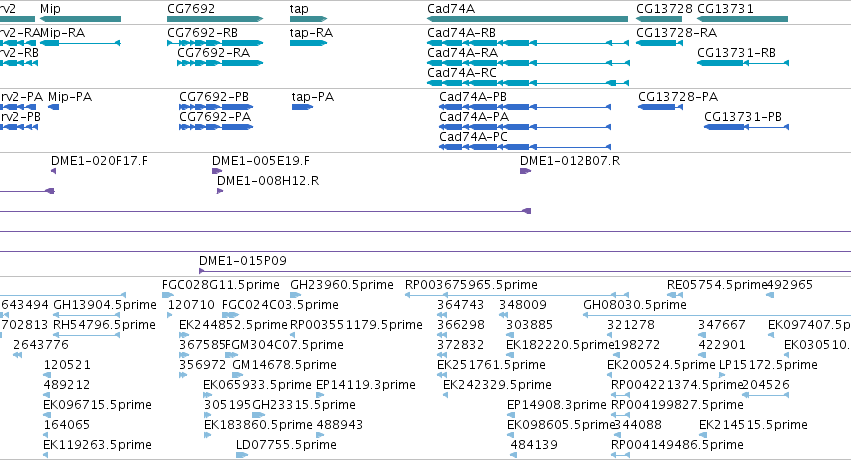Click the Cad74A-PC coding label
Viewport: 851px width, 460px height.
[473, 137]
